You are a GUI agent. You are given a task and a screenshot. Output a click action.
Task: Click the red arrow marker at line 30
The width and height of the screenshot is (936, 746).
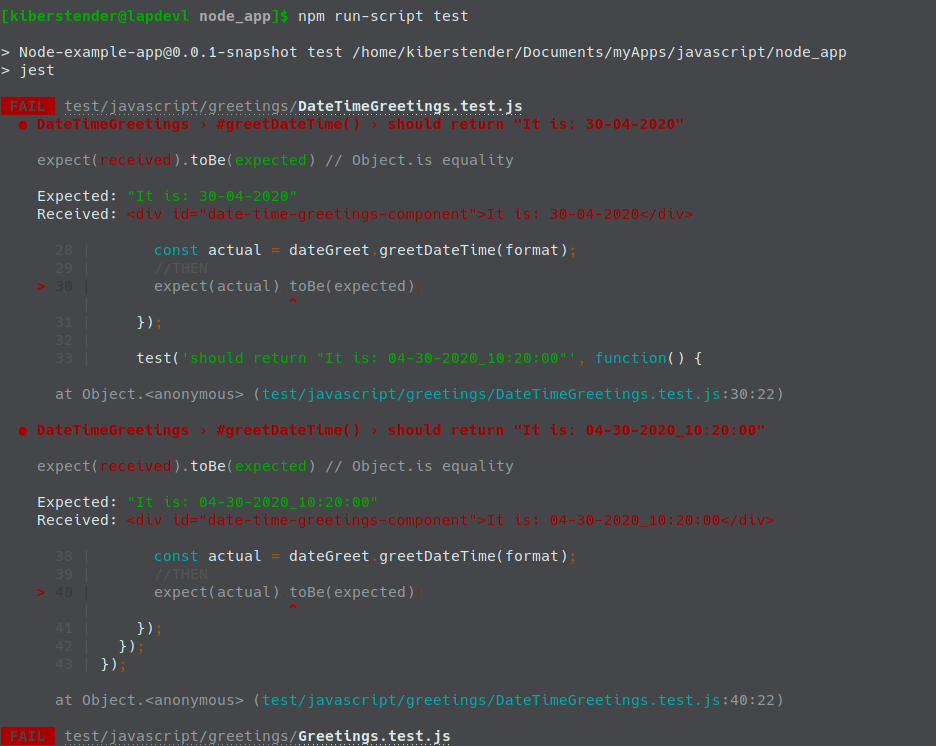click(x=41, y=286)
